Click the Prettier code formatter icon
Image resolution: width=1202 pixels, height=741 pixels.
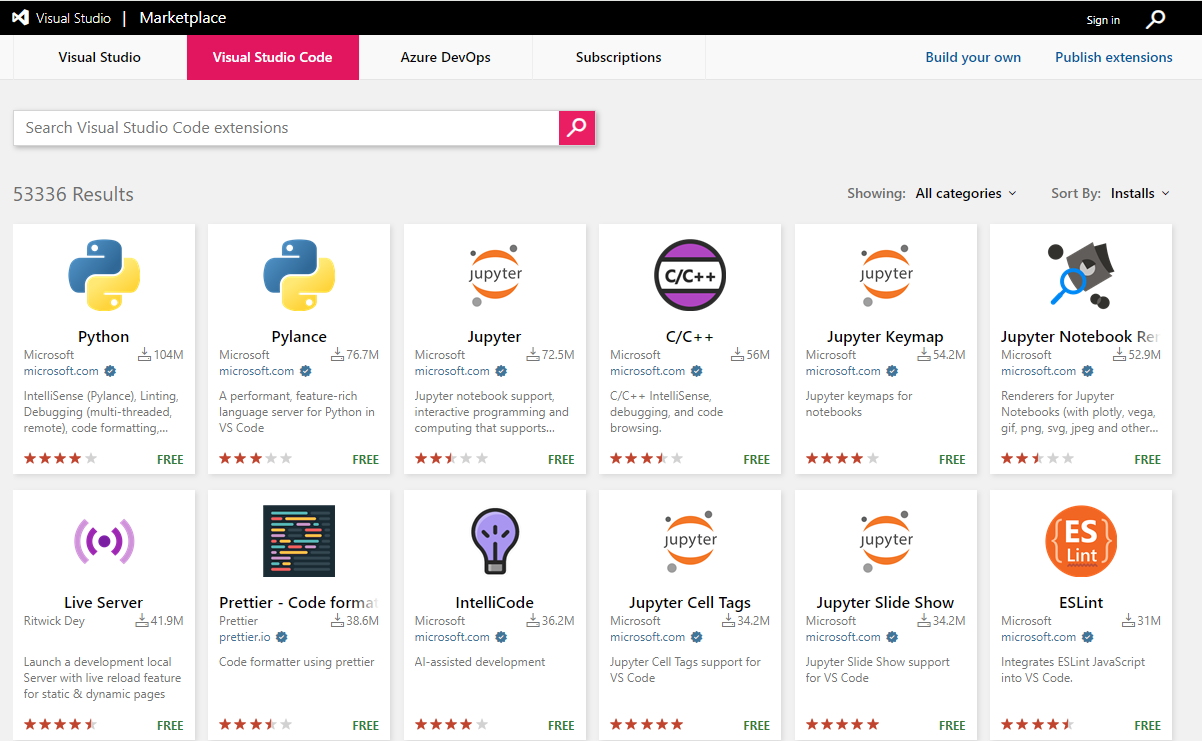pyautogui.click(x=299, y=541)
